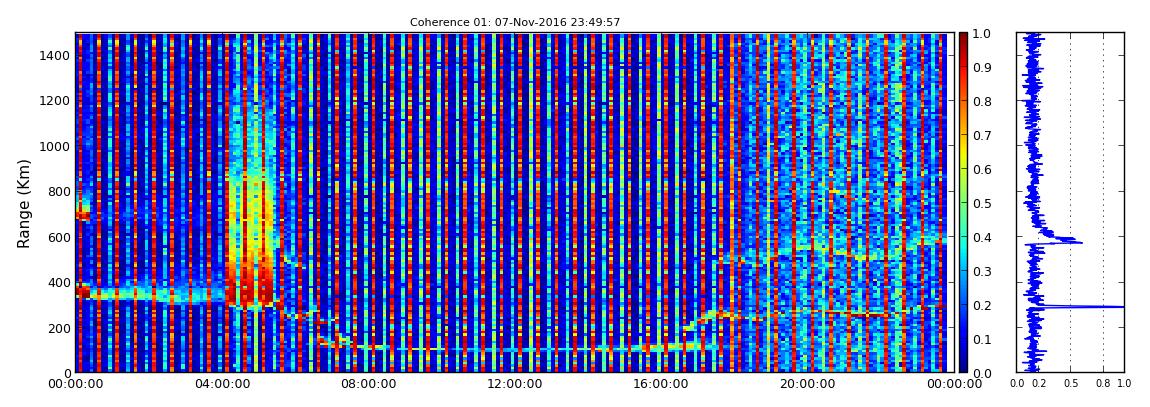Click the 0.3 colorbar tick label
1150x407 pixels.
point(983,271)
